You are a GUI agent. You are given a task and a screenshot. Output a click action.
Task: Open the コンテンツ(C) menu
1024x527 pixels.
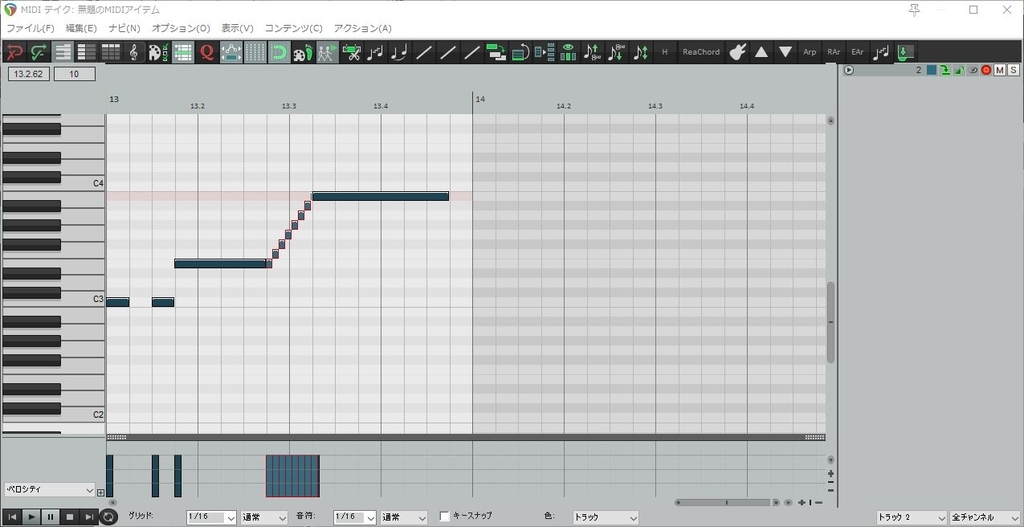coord(293,28)
